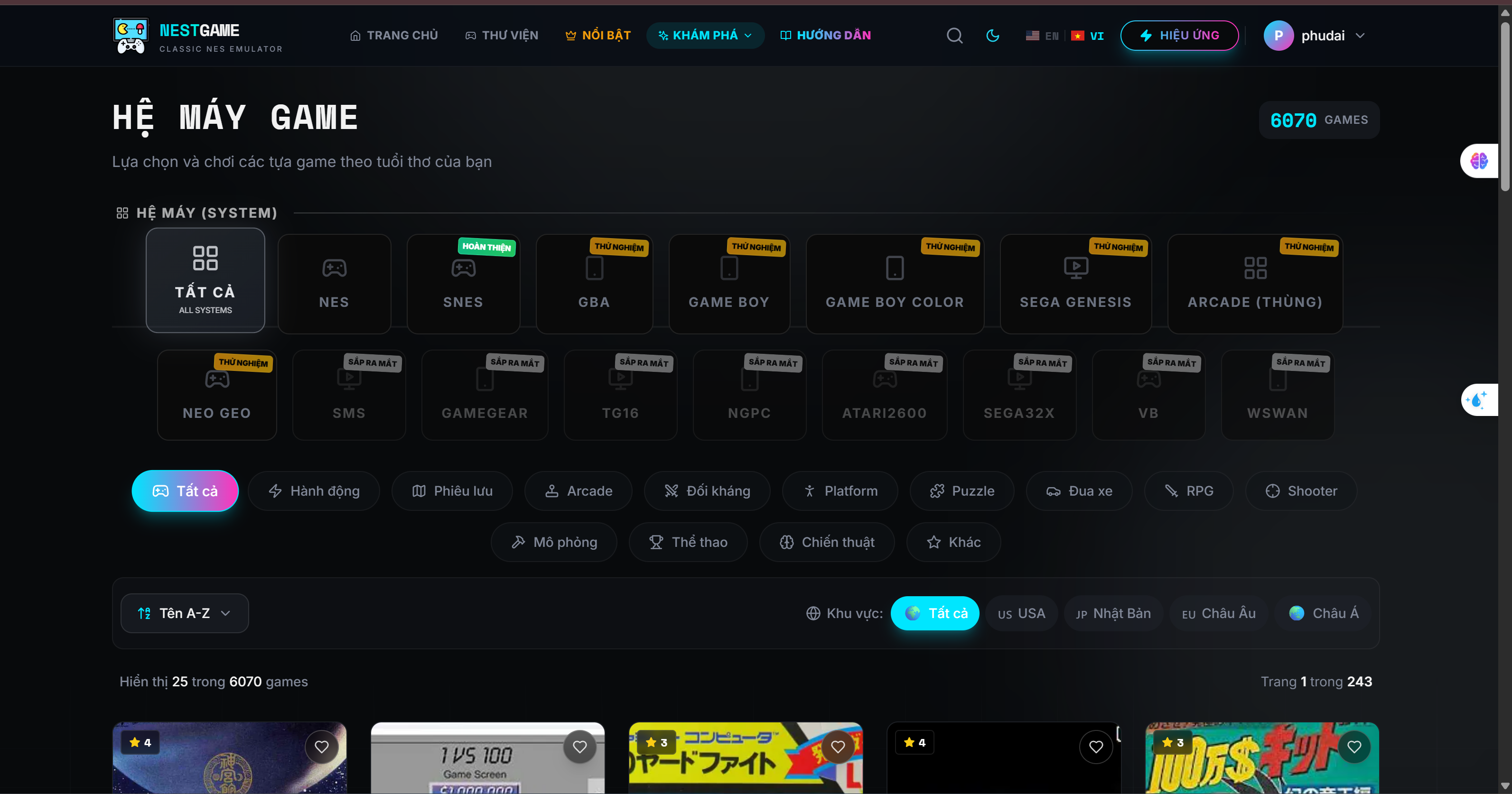The height and width of the screenshot is (794, 1512).
Task: Choose the Game Boy system card
Action: 729,284
